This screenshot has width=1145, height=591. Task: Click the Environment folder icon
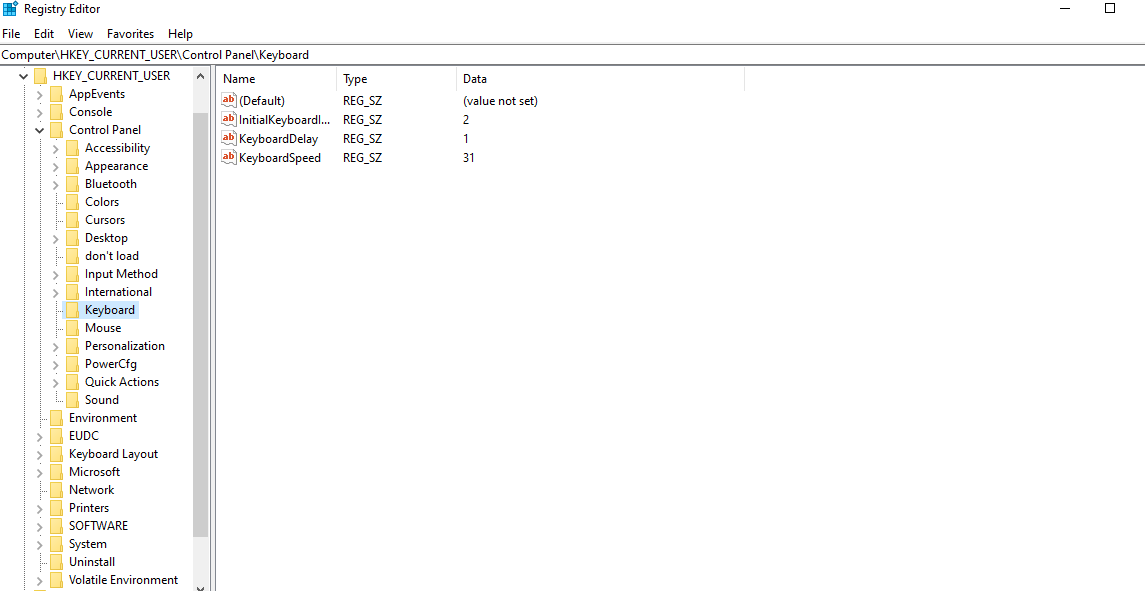coord(56,418)
